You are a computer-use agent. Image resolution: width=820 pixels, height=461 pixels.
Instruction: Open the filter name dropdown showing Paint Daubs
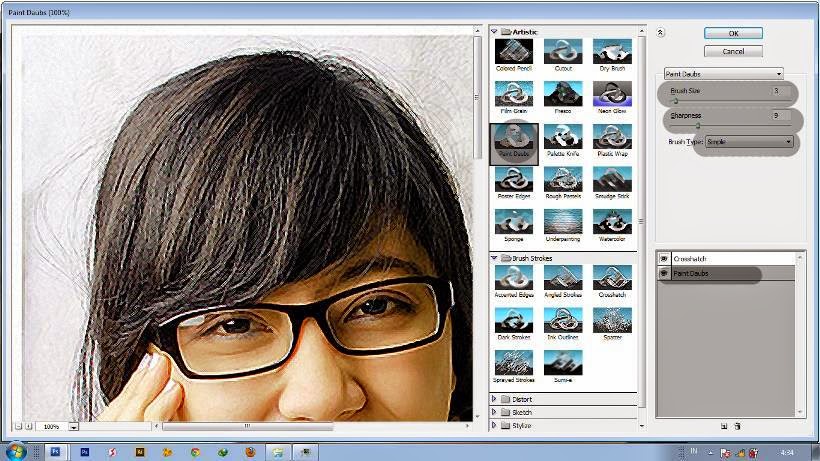pyautogui.click(x=723, y=74)
